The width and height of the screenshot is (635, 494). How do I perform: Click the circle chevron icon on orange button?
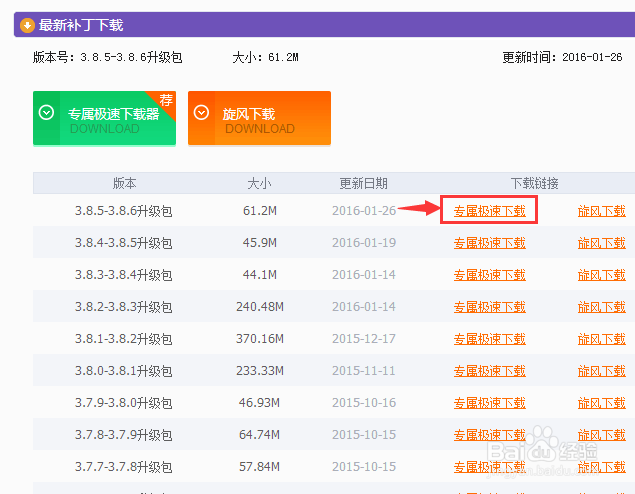point(201,112)
